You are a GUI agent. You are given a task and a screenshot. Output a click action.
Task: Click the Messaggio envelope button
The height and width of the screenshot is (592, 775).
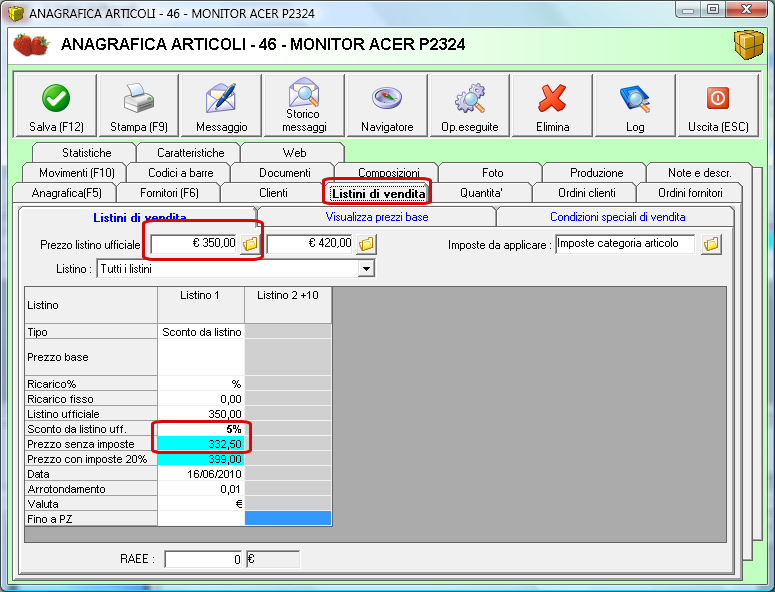221,105
